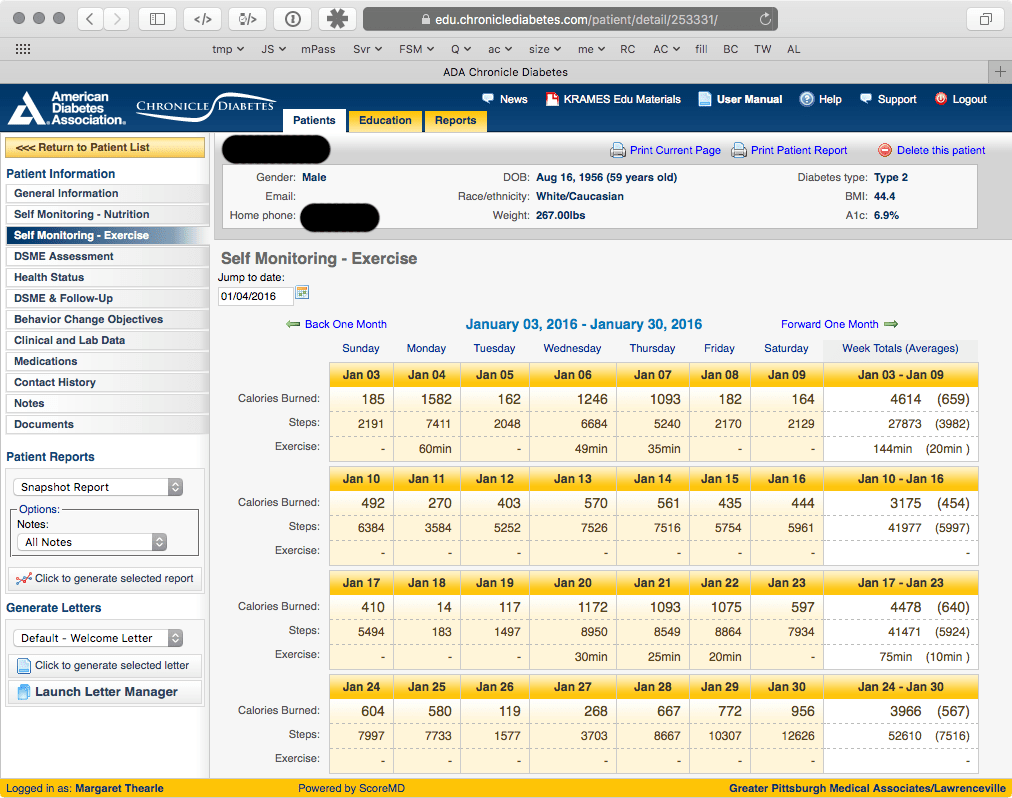Open the Documents section
This screenshot has height=798, width=1012.
pos(107,424)
